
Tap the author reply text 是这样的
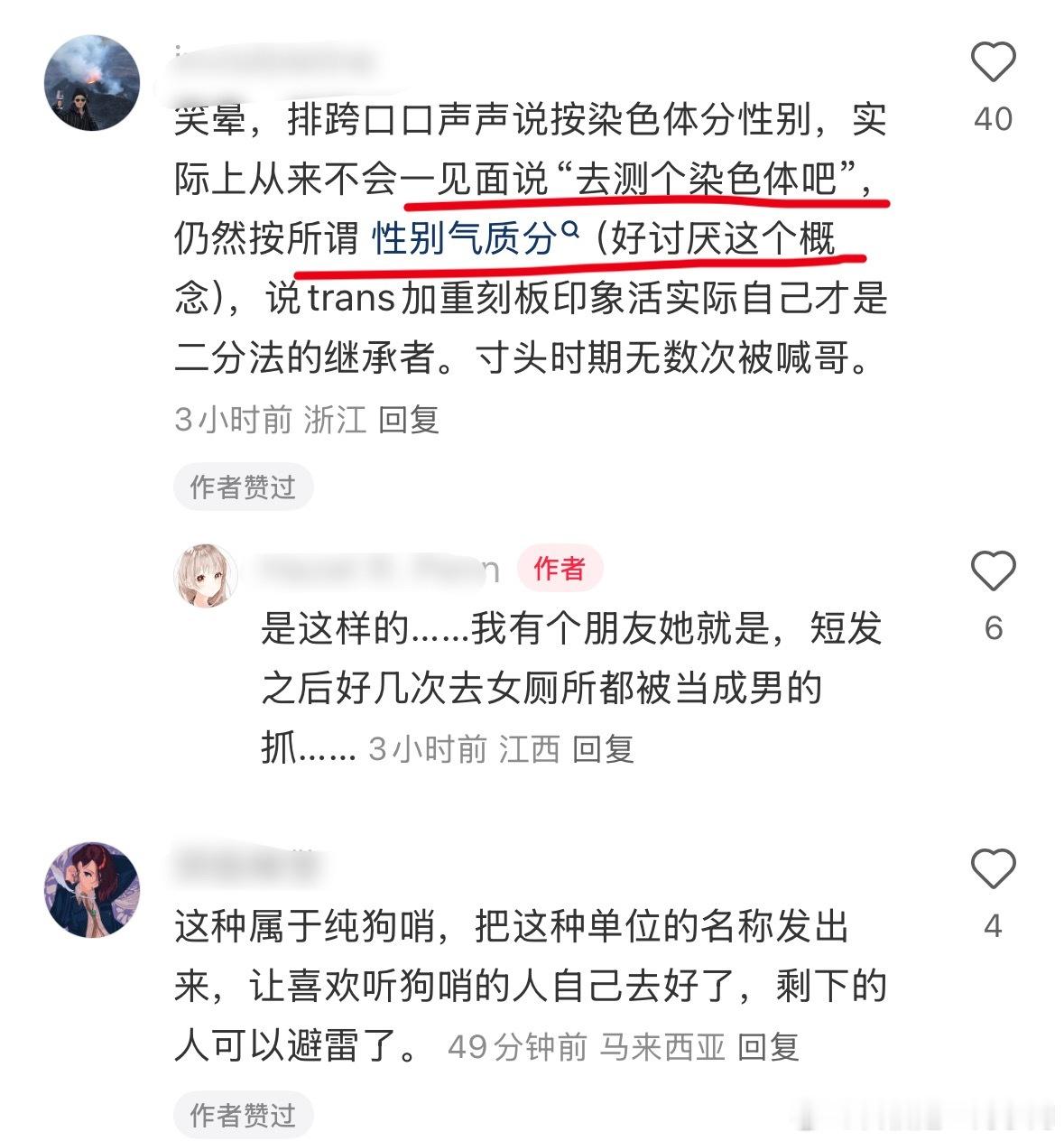click(571, 689)
